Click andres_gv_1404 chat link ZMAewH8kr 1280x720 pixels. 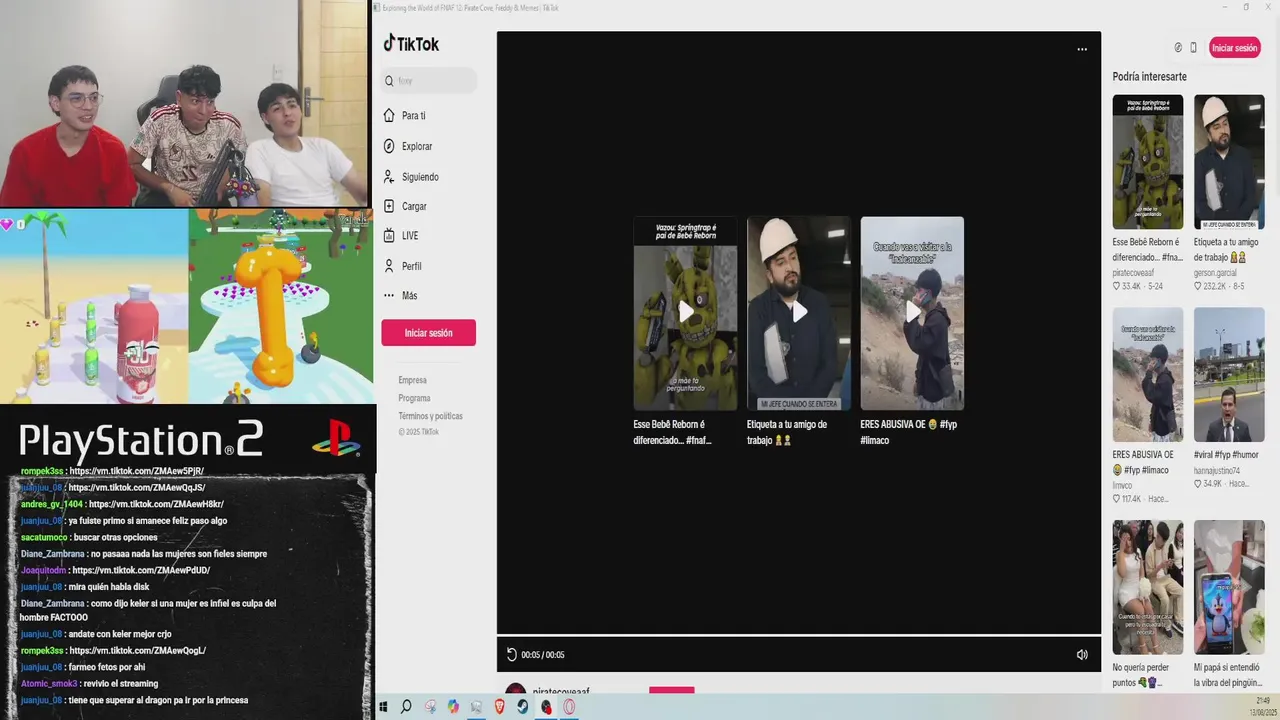[155, 504]
